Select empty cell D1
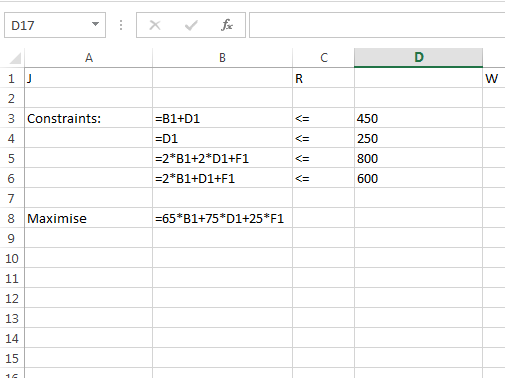Screen dimensions: 505x378 click(419, 78)
